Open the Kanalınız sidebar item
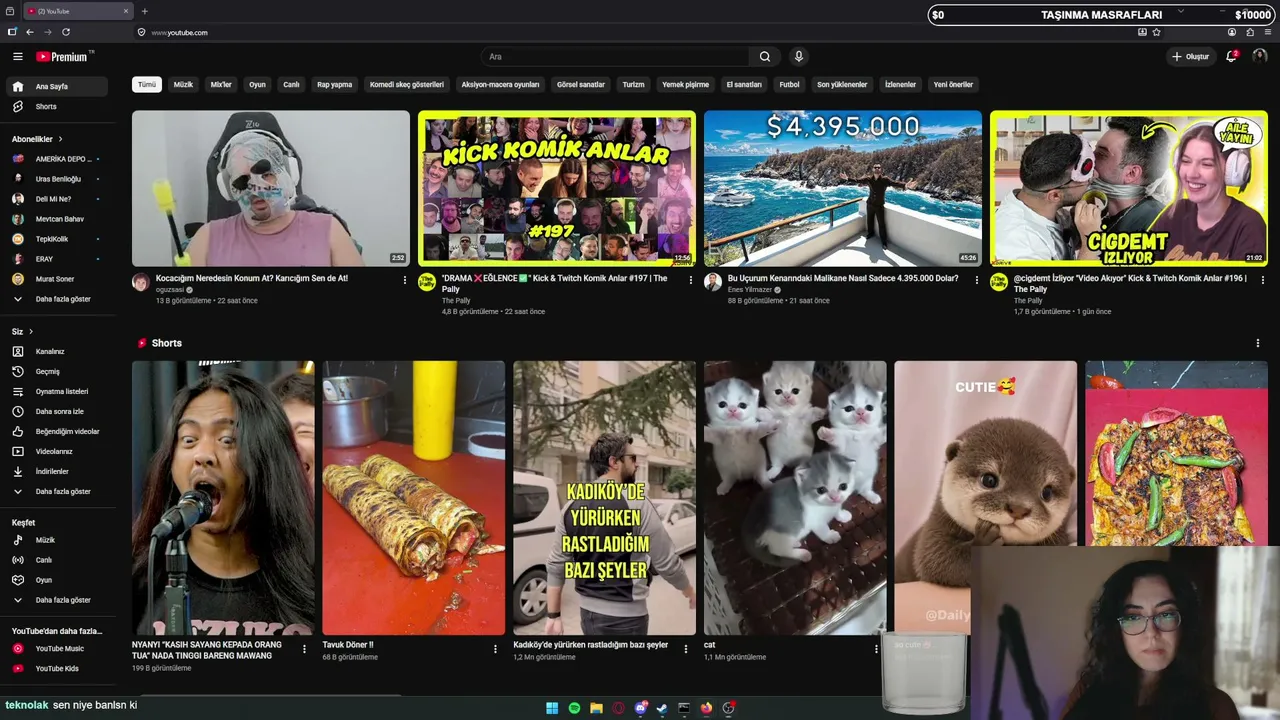Screen dimensions: 1280x720 (x=59, y=352)
